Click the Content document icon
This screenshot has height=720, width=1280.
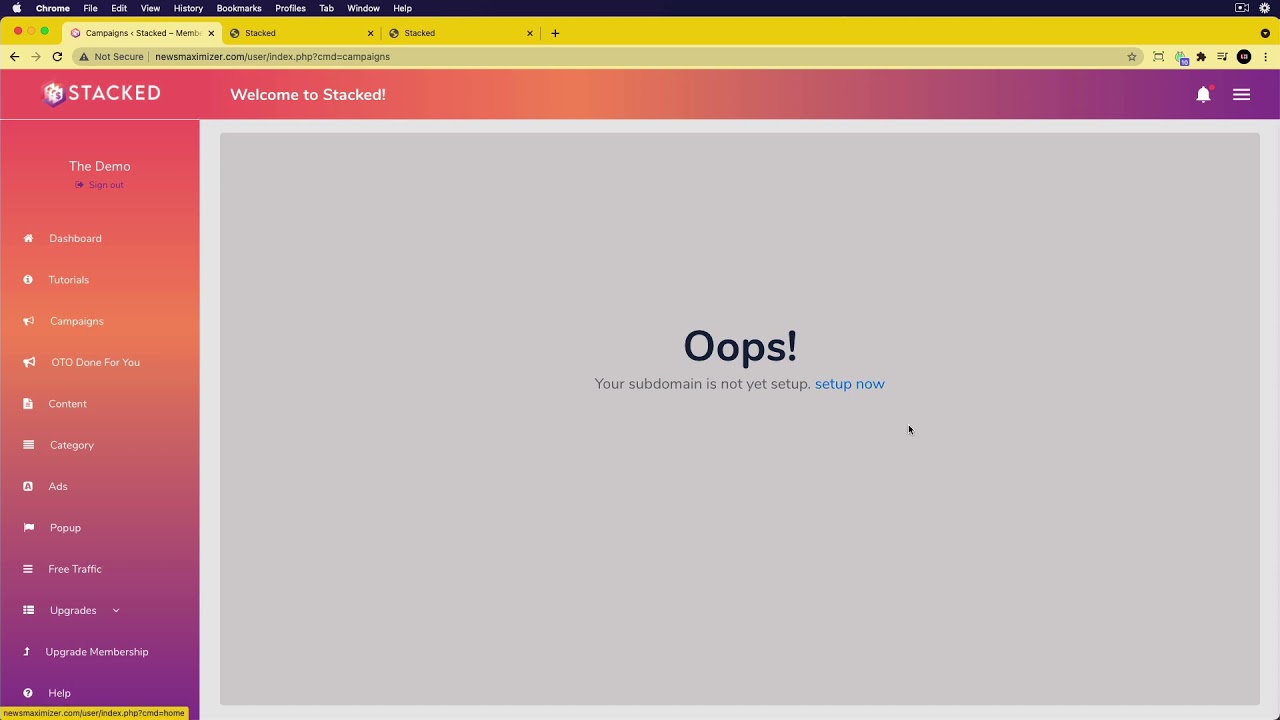(x=28, y=404)
